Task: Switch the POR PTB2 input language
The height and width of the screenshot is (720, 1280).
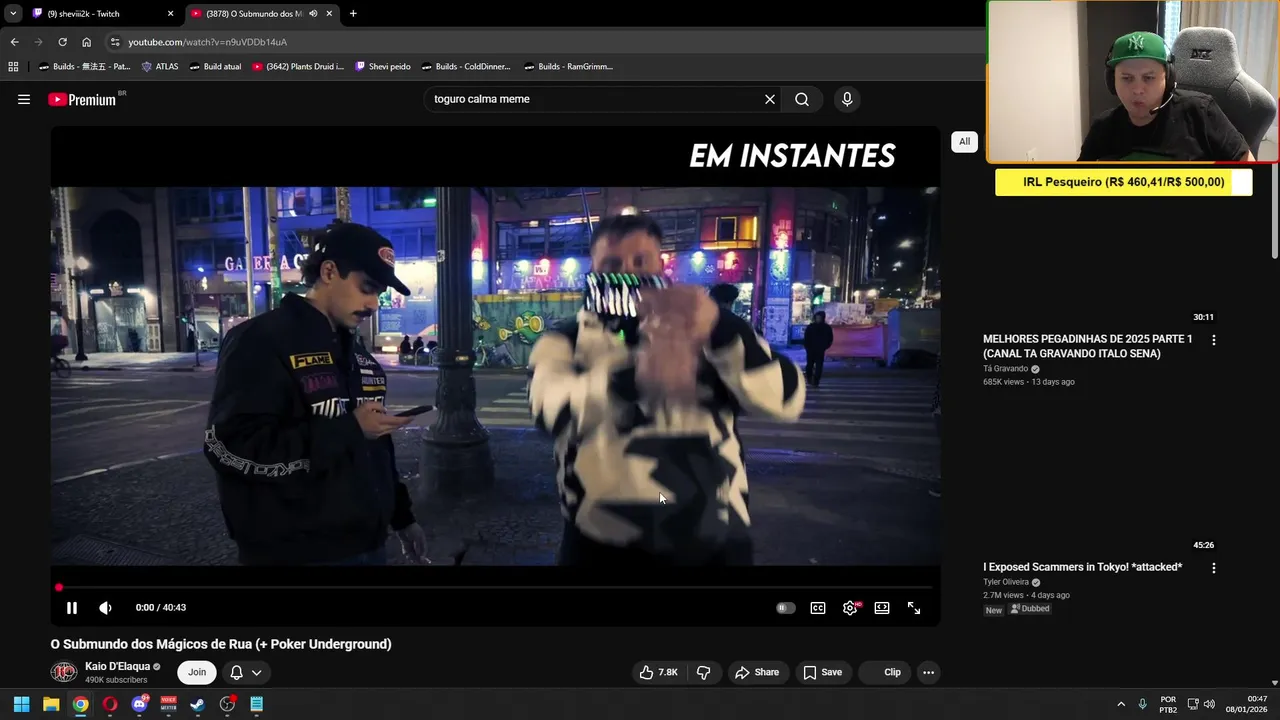Action: [x=1168, y=704]
